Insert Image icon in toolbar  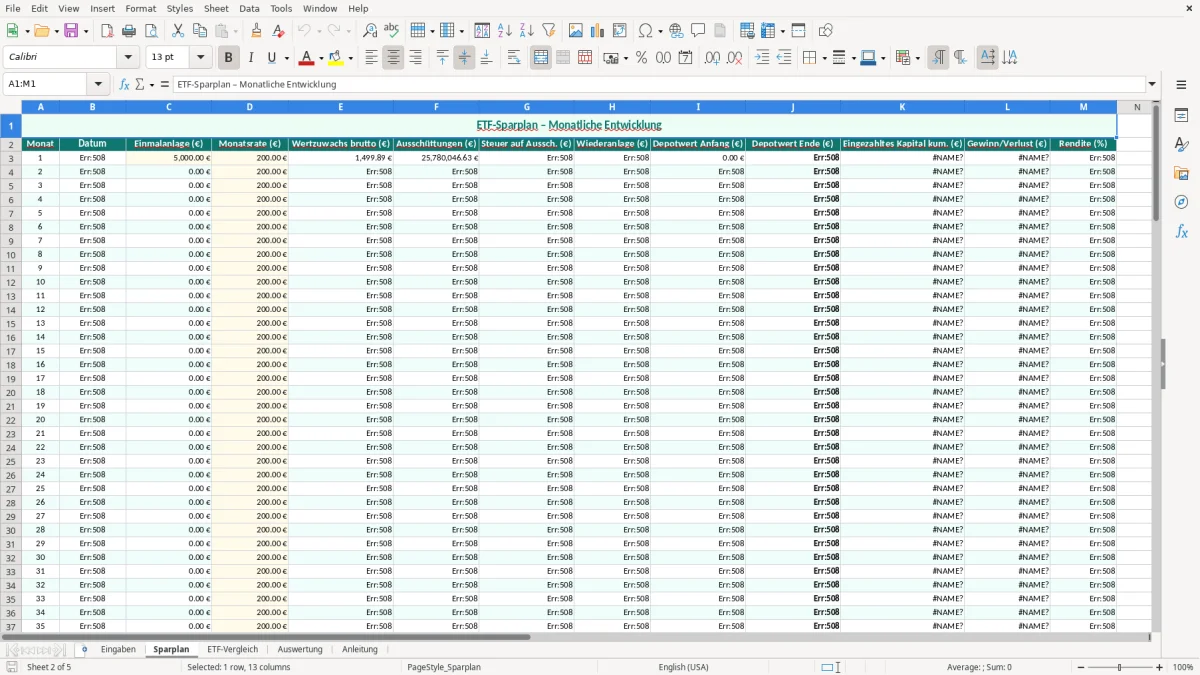pyautogui.click(x=576, y=31)
